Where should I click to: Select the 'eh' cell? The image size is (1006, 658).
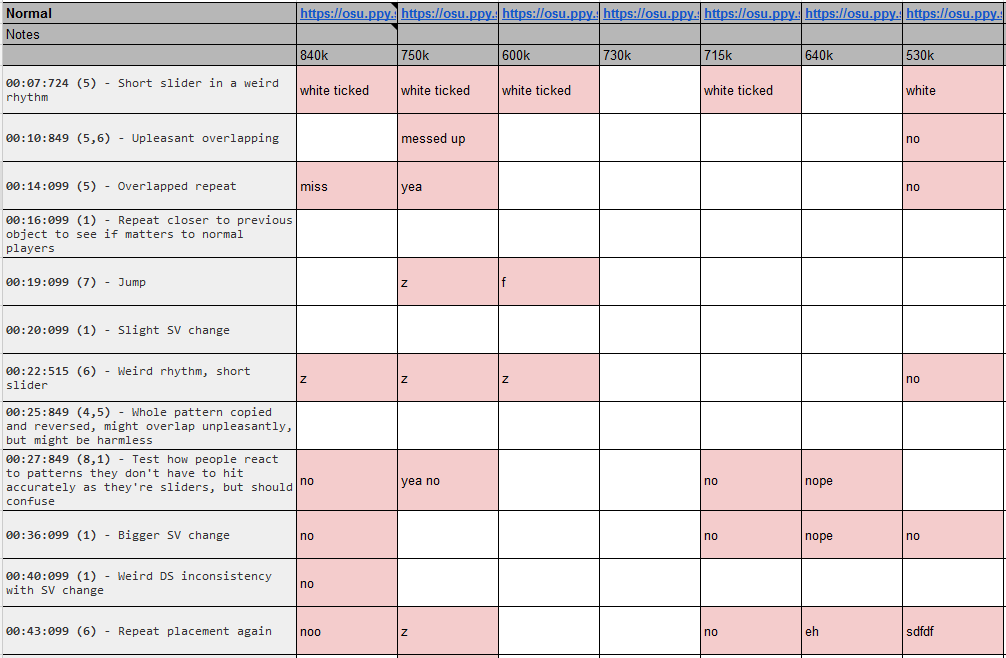852,631
